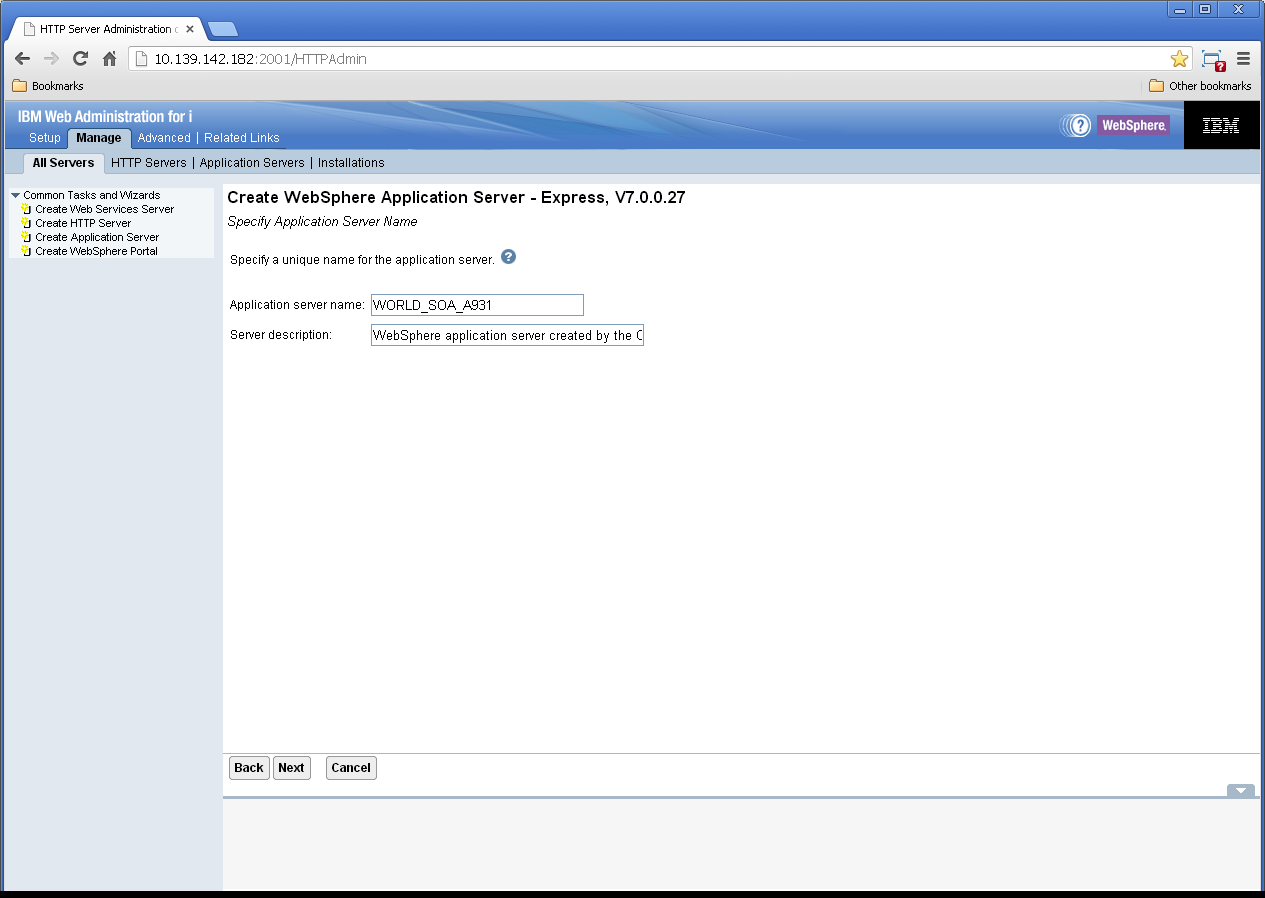Click the Back button
The width and height of the screenshot is (1265, 898).
249,768
